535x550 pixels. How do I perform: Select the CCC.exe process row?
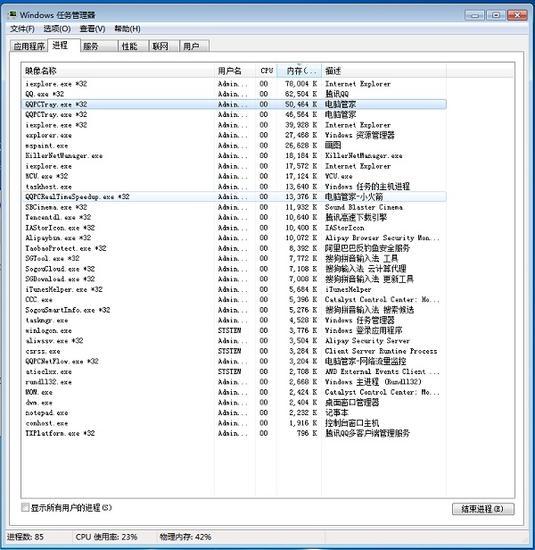click(234, 300)
